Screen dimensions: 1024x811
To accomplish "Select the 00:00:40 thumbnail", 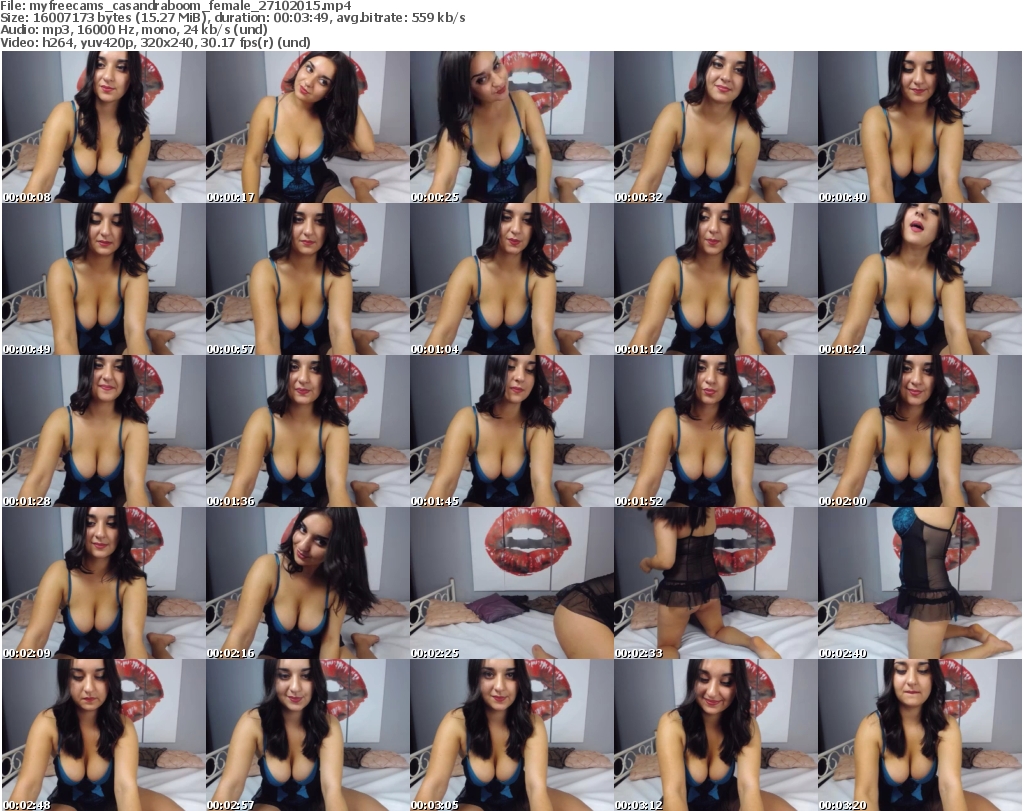I will click(920, 127).
